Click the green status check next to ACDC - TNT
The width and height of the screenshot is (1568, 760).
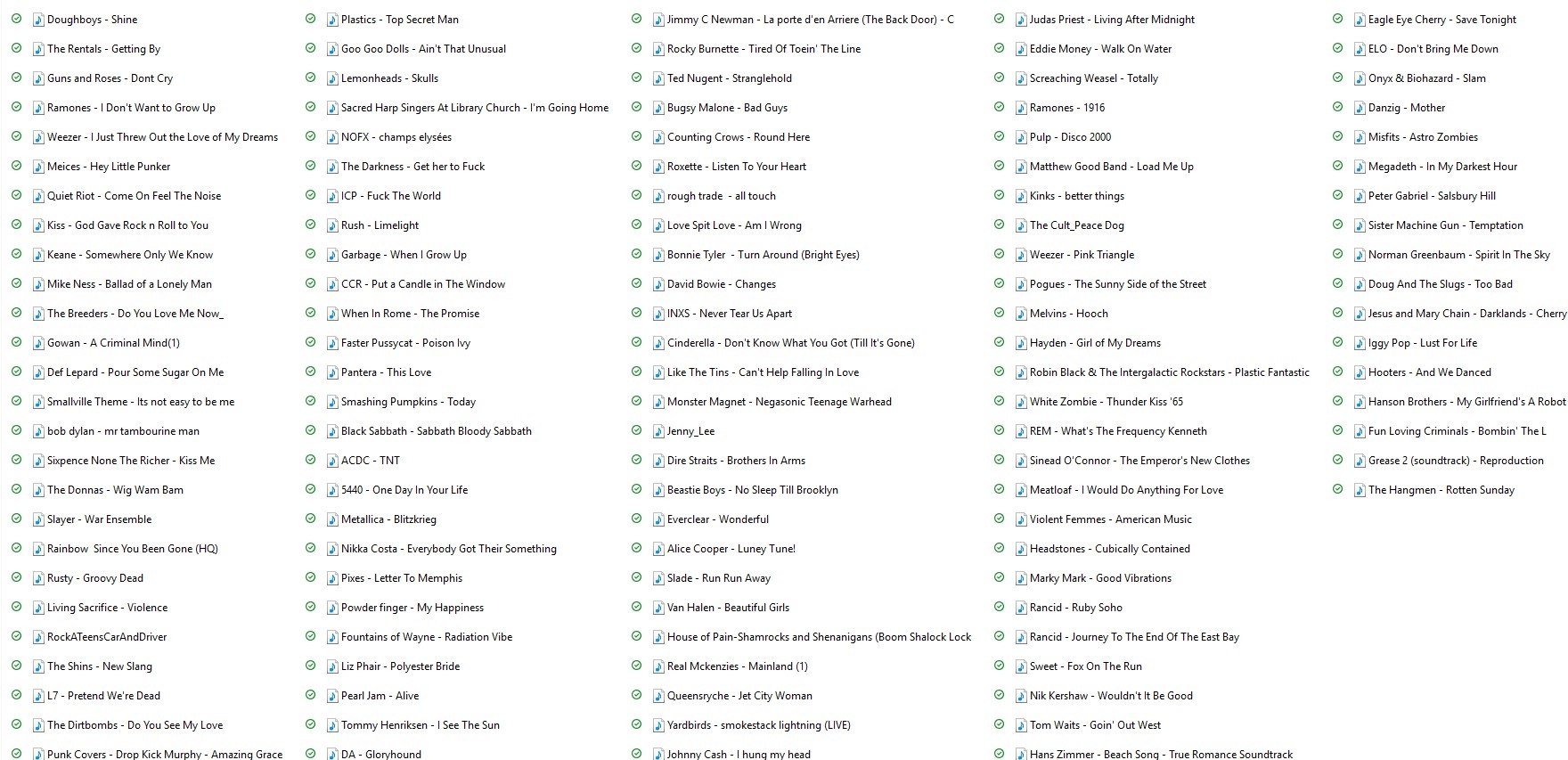coord(310,460)
